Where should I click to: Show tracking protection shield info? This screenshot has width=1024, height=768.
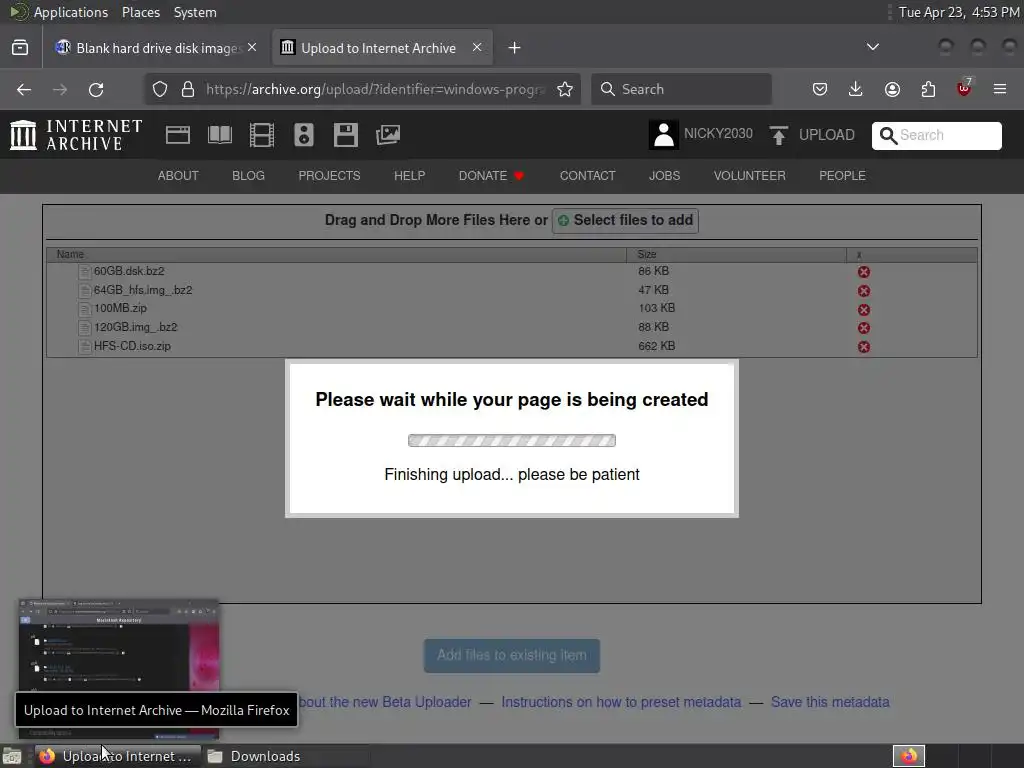tap(160, 89)
